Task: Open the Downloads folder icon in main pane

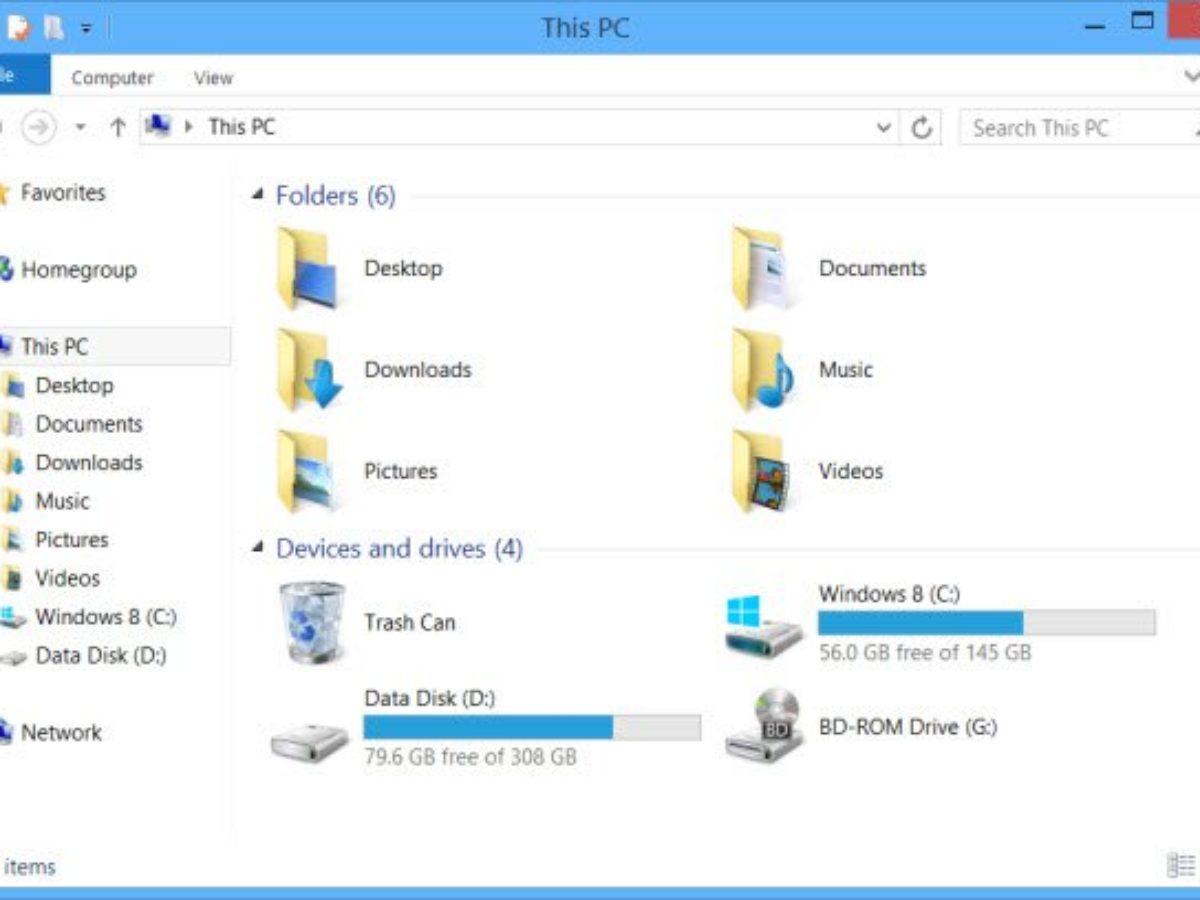Action: 309,370
